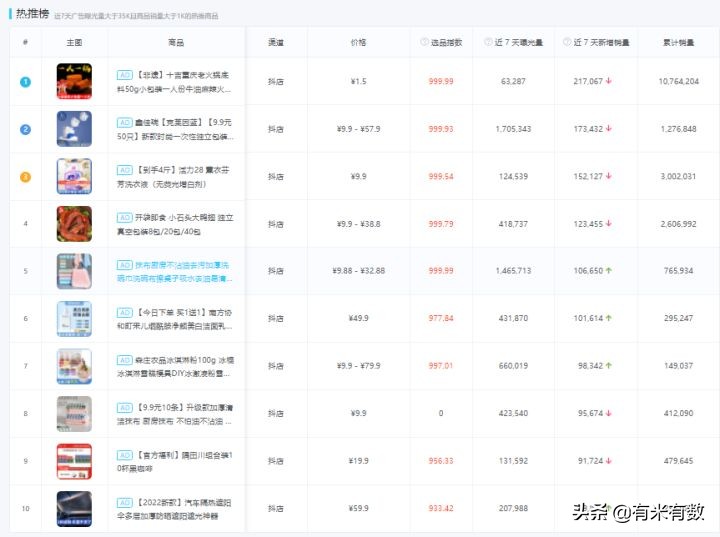Open the rank 2 blue product thumbnail
Image resolution: width=720 pixels, height=537 pixels.
click(x=74, y=129)
